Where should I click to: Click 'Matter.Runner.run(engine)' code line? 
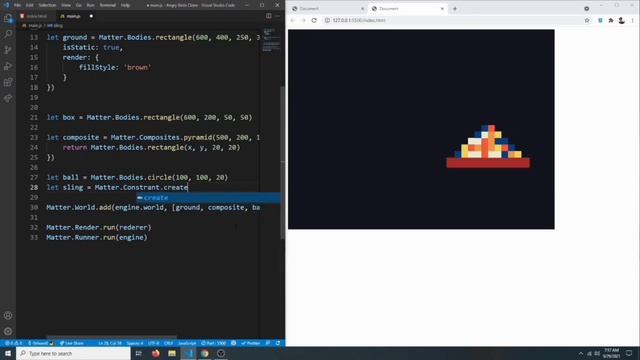[97, 237]
